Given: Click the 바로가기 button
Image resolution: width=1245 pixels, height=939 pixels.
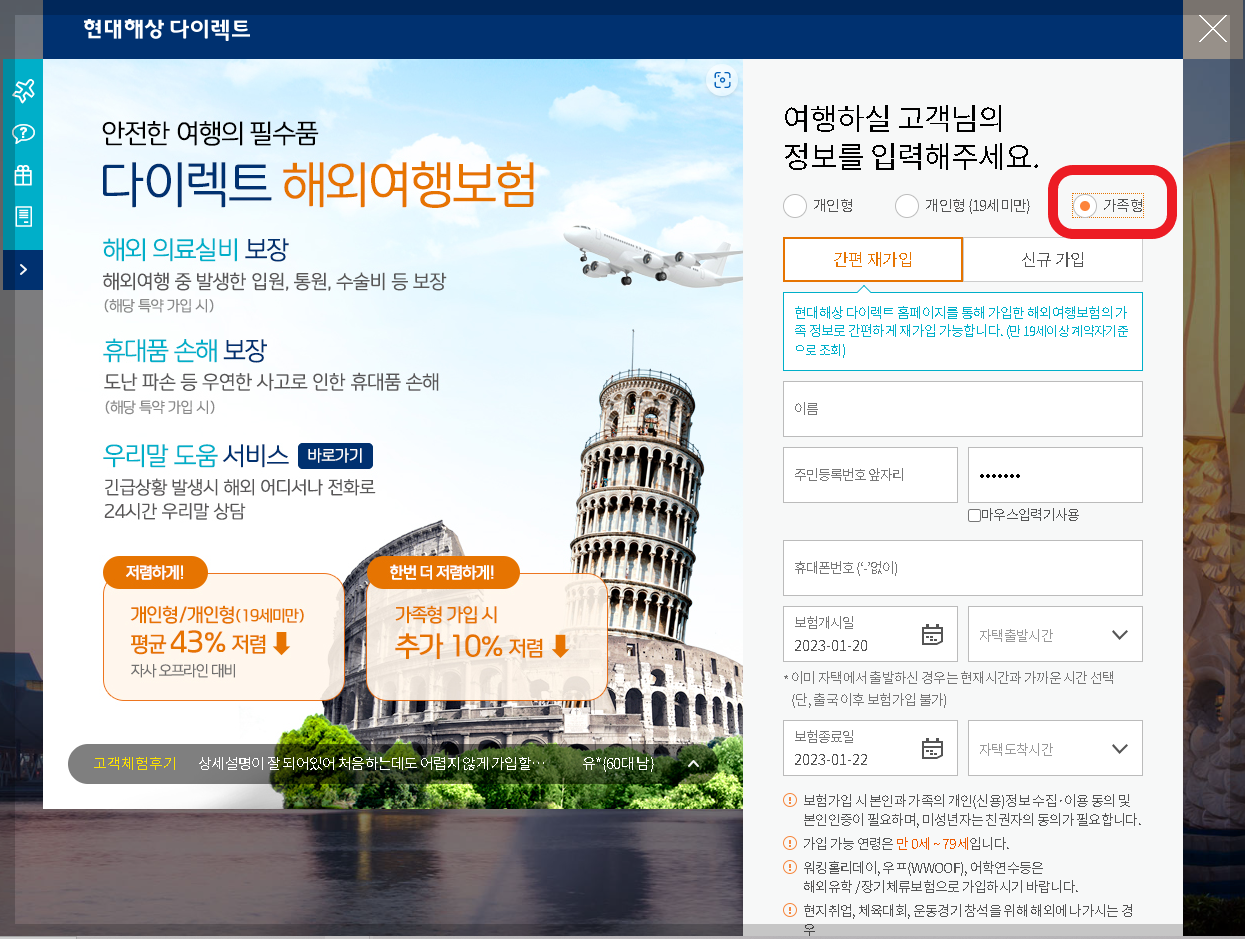Looking at the screenshot, I should (x=336, y=456).
